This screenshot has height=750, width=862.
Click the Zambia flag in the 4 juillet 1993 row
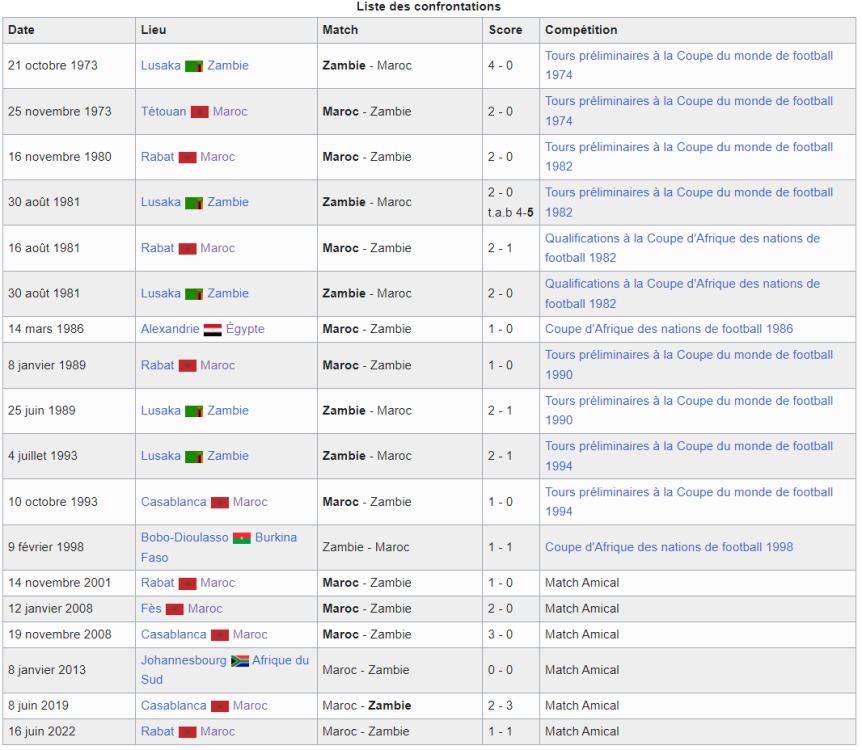pos(194,457)
